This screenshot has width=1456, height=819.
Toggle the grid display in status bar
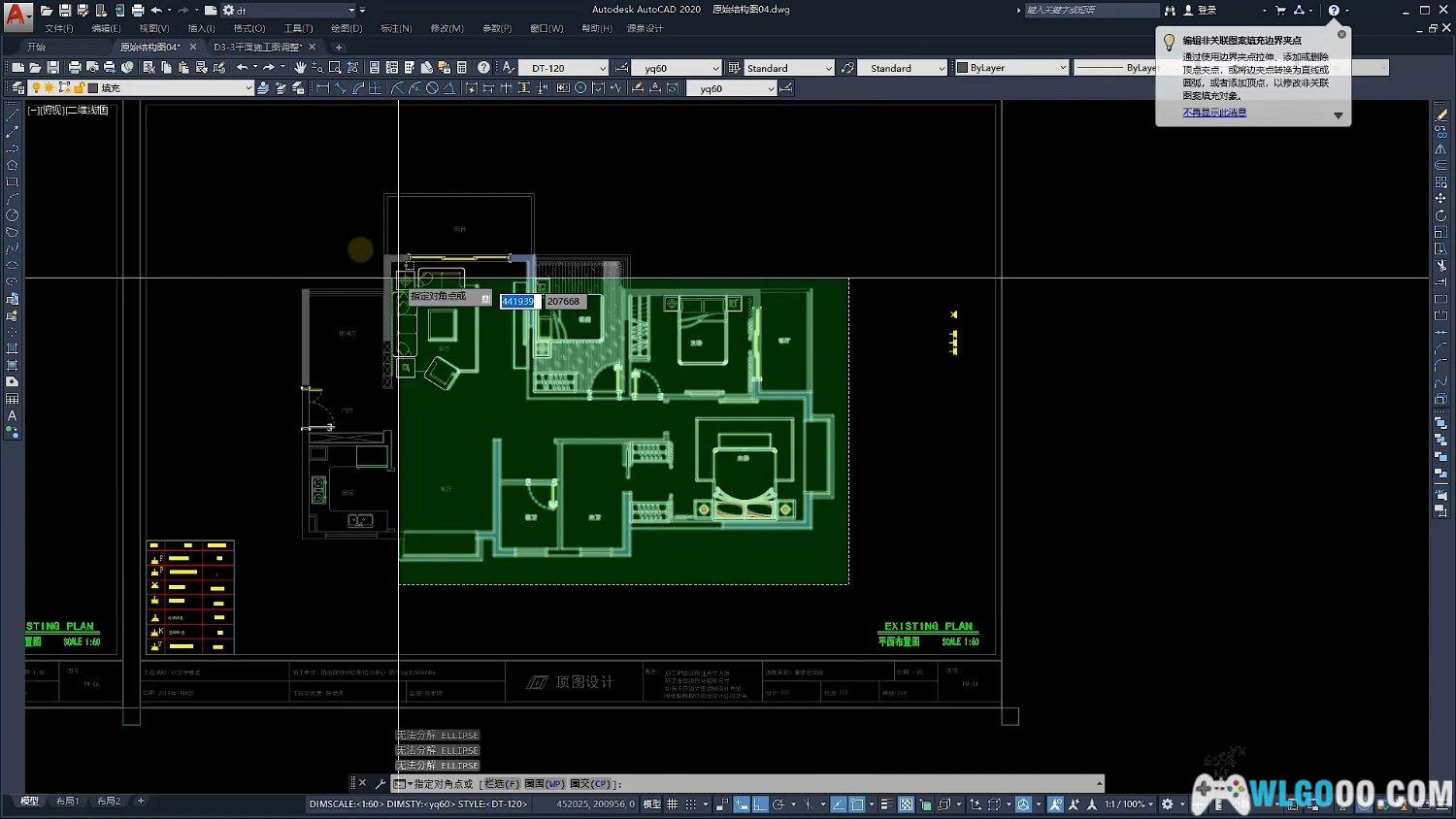pyautogui.click(x=672, y=804)
